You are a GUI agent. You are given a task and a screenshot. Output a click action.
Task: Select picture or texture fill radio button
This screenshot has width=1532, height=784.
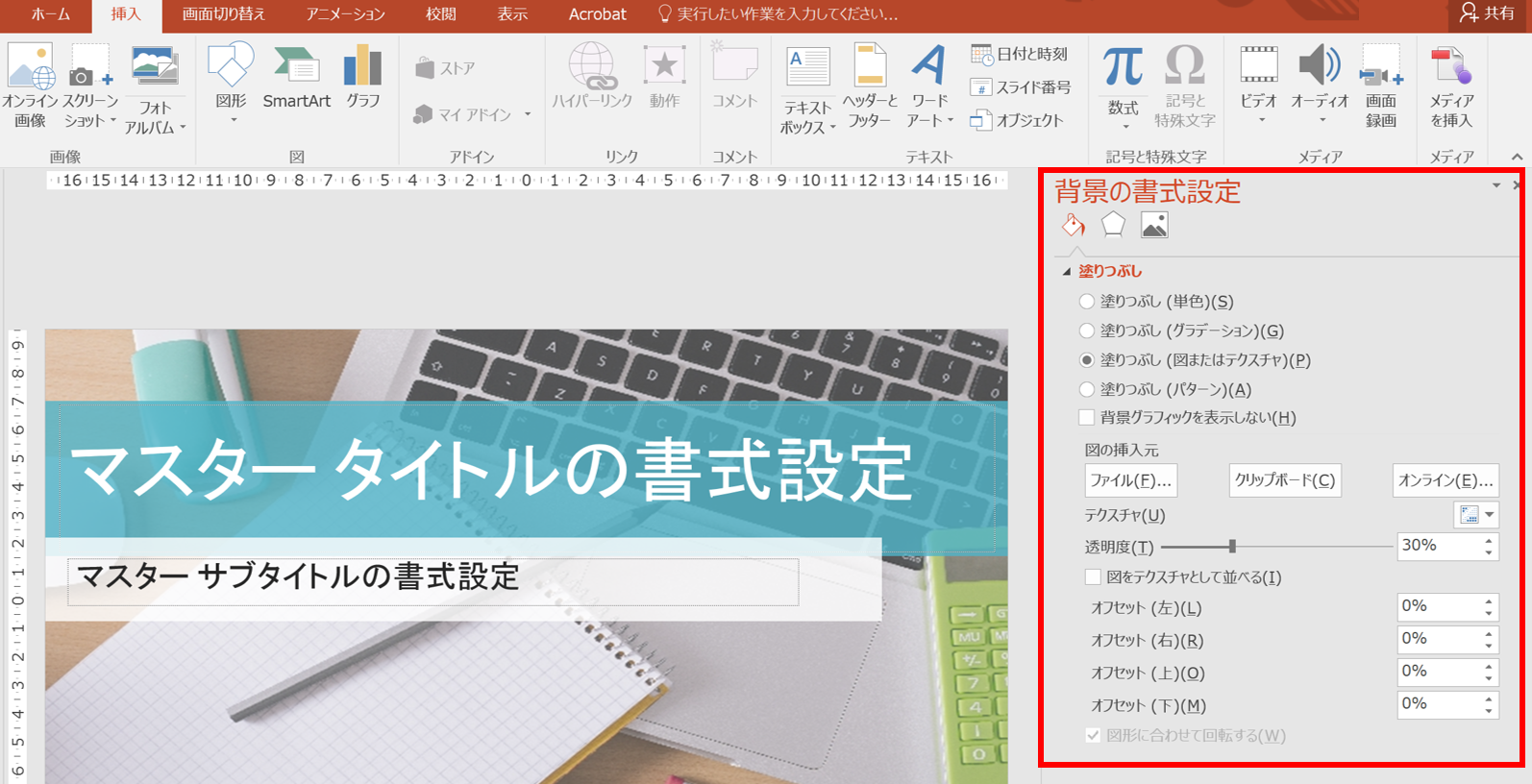click(1087, 360)
